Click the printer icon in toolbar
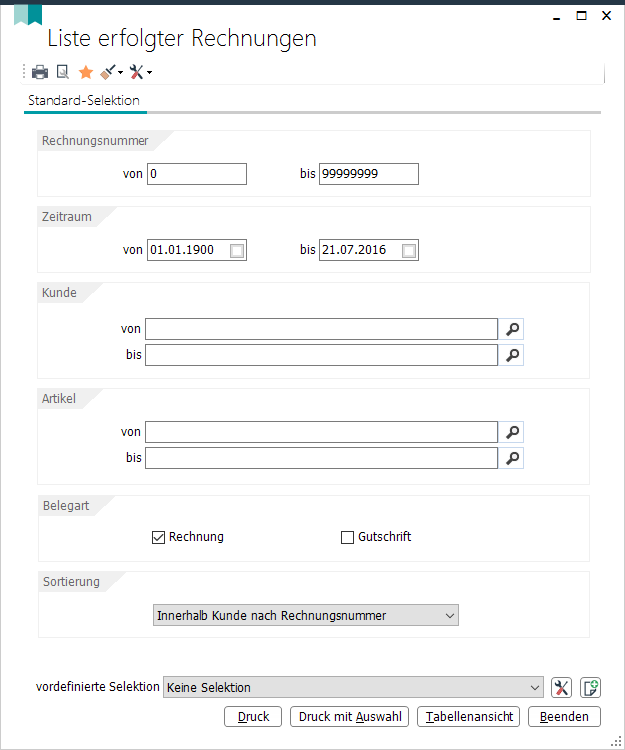Screen dimensions: 625x750 click(40, 72)
